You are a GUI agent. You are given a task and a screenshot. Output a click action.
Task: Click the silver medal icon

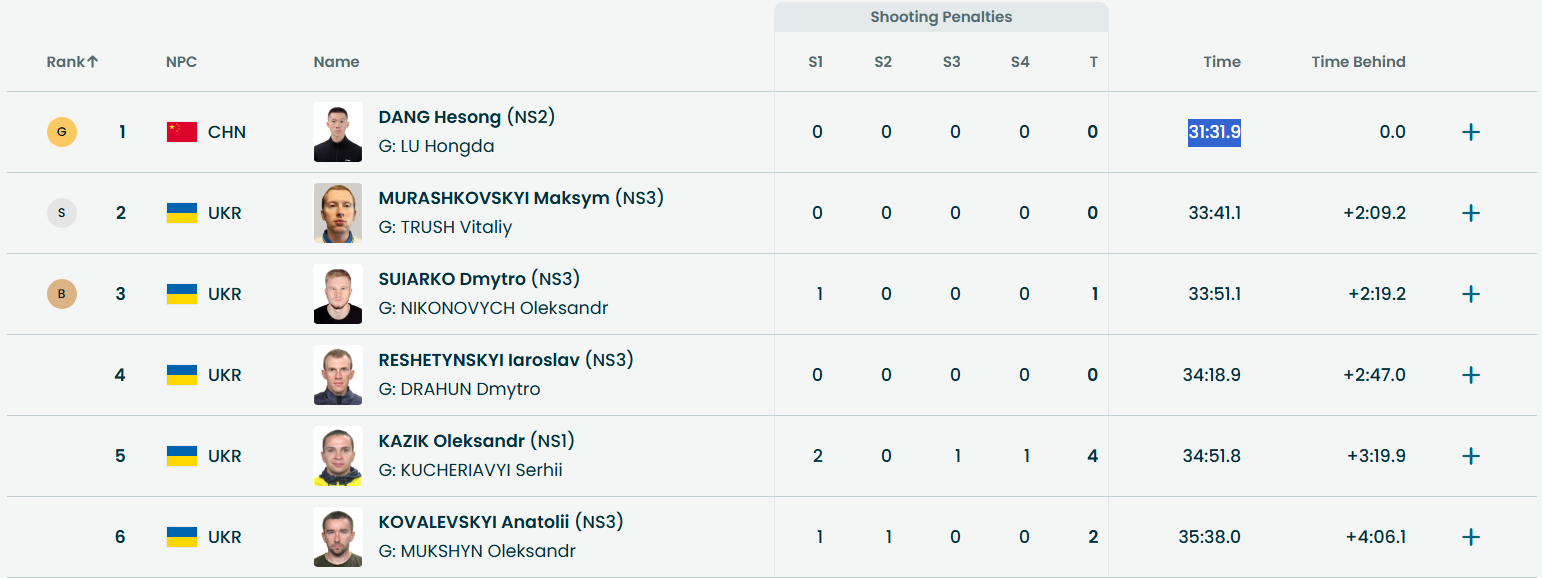click(62, 213)
